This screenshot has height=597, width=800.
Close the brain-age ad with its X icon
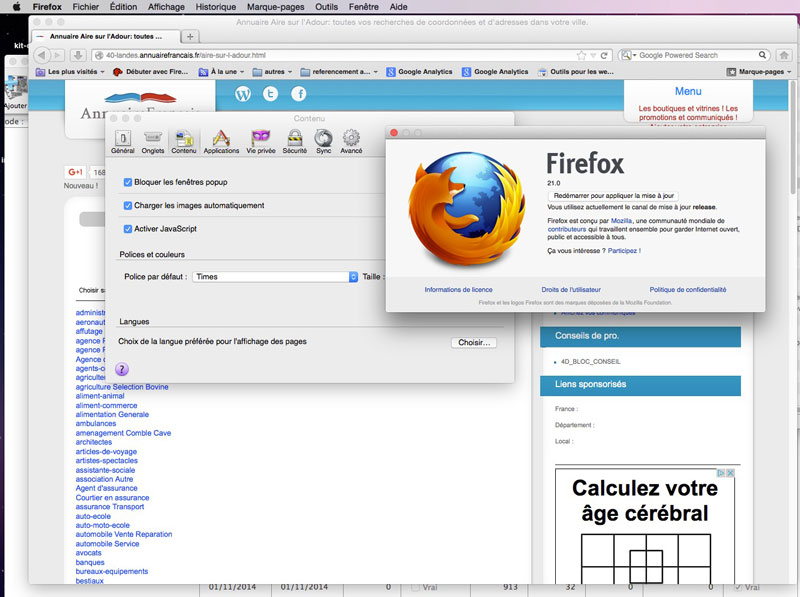(x=731, y=473)
